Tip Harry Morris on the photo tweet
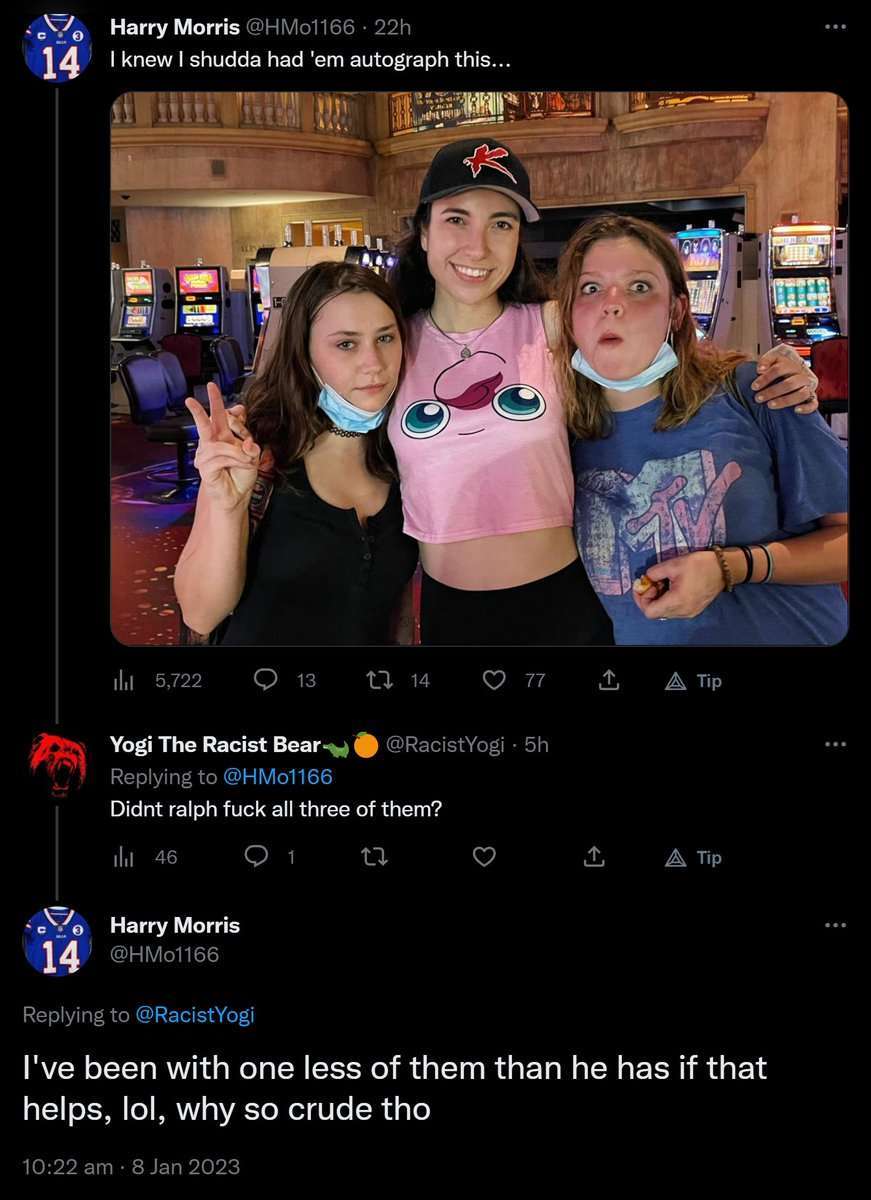Screen dimensions: 871x1200 tap(694, 681)
